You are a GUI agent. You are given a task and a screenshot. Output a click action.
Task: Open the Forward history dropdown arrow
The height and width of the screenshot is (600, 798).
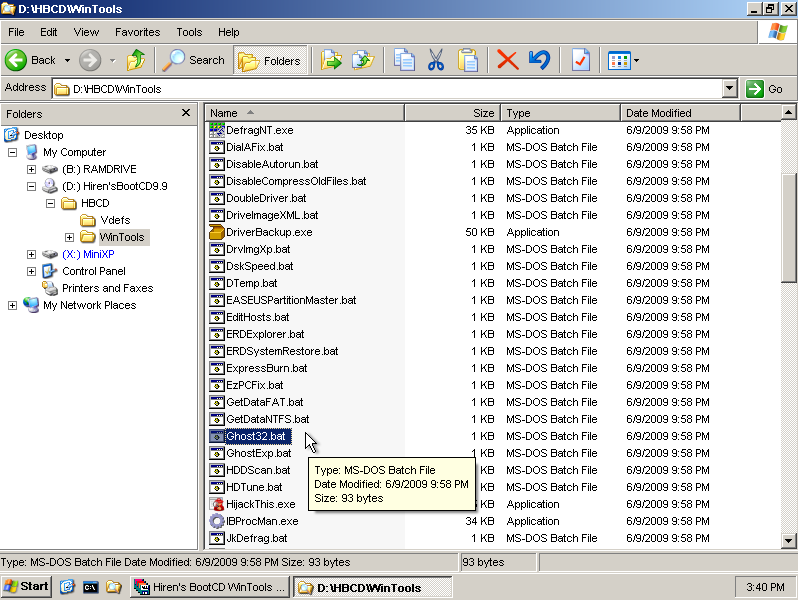[112, 61]
